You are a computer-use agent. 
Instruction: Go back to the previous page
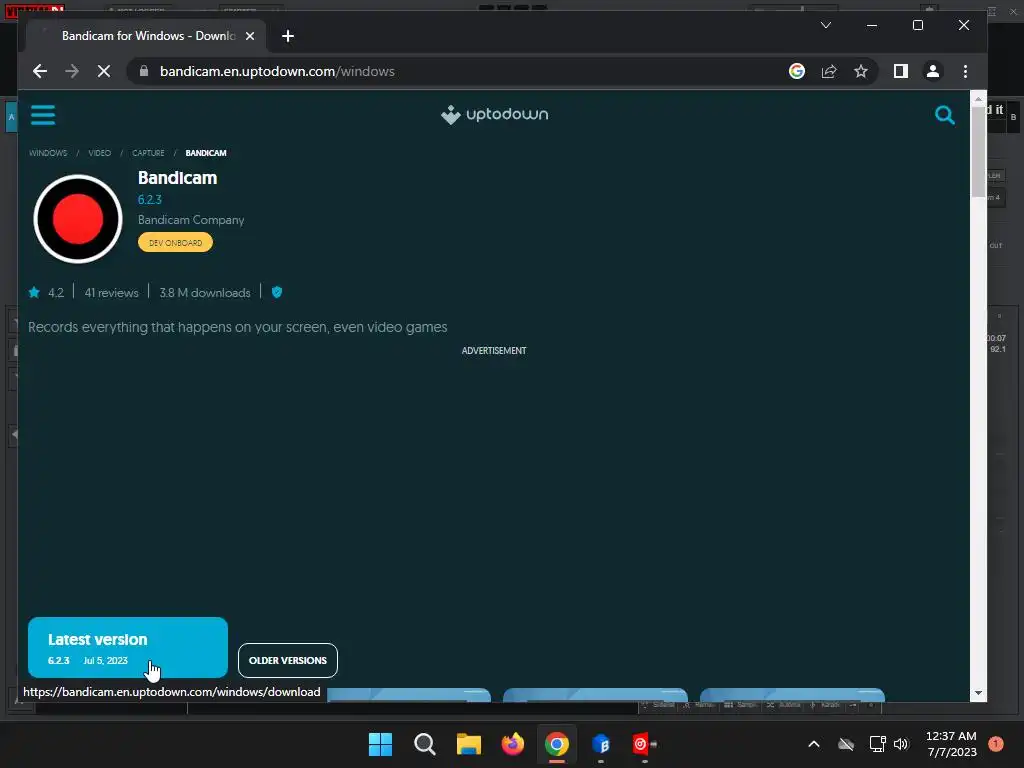pyautogui.click(x=40, y=71)
